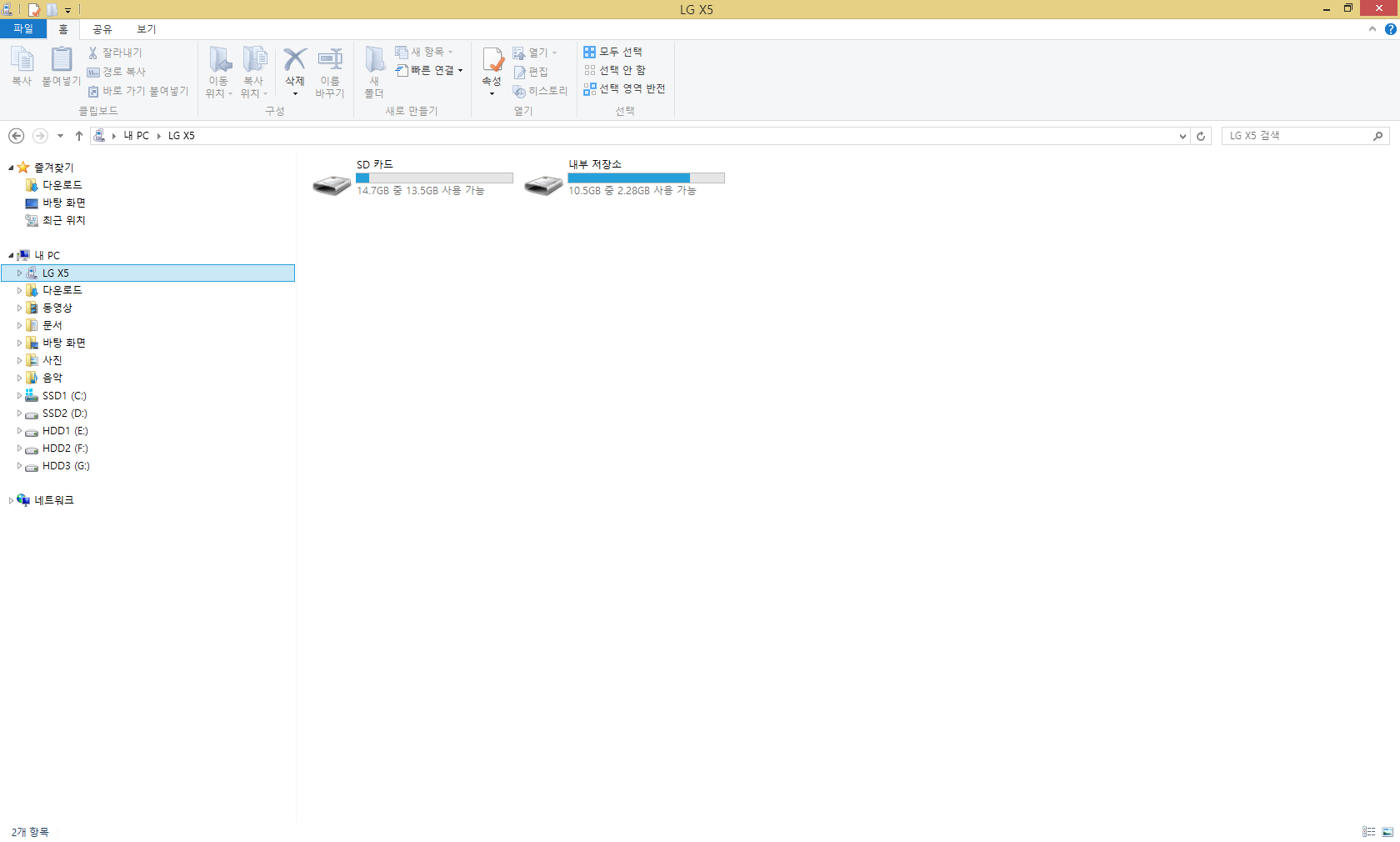Collapse the 즐겨찾기 (Favorites) tree node
This screenshot has height=842, width=1400.
(x=11, y=168)
